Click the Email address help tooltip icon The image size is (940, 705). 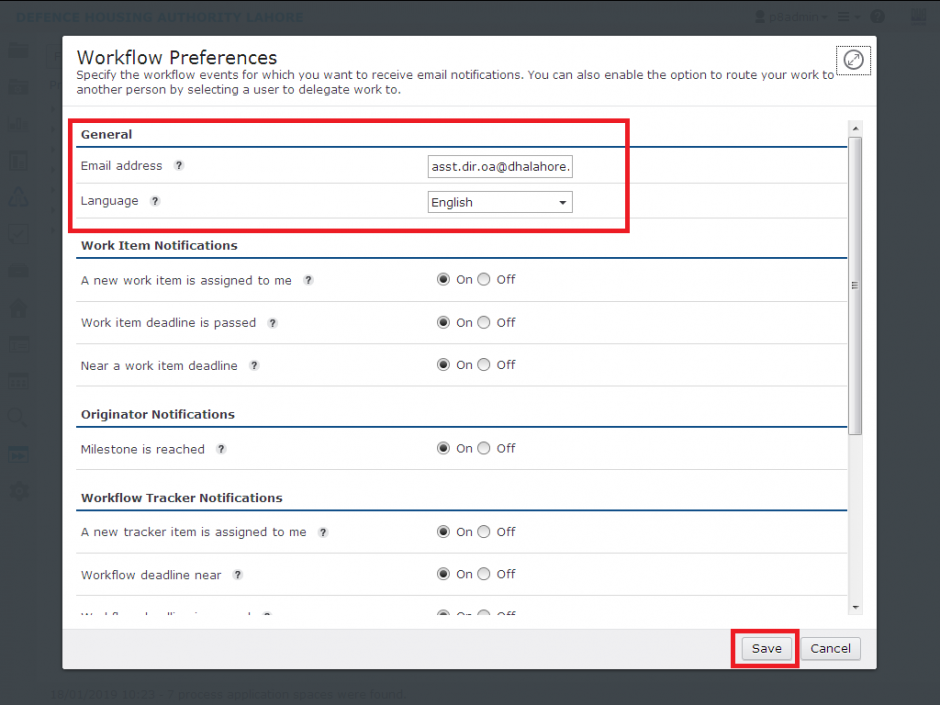click(x=178, y=166)
